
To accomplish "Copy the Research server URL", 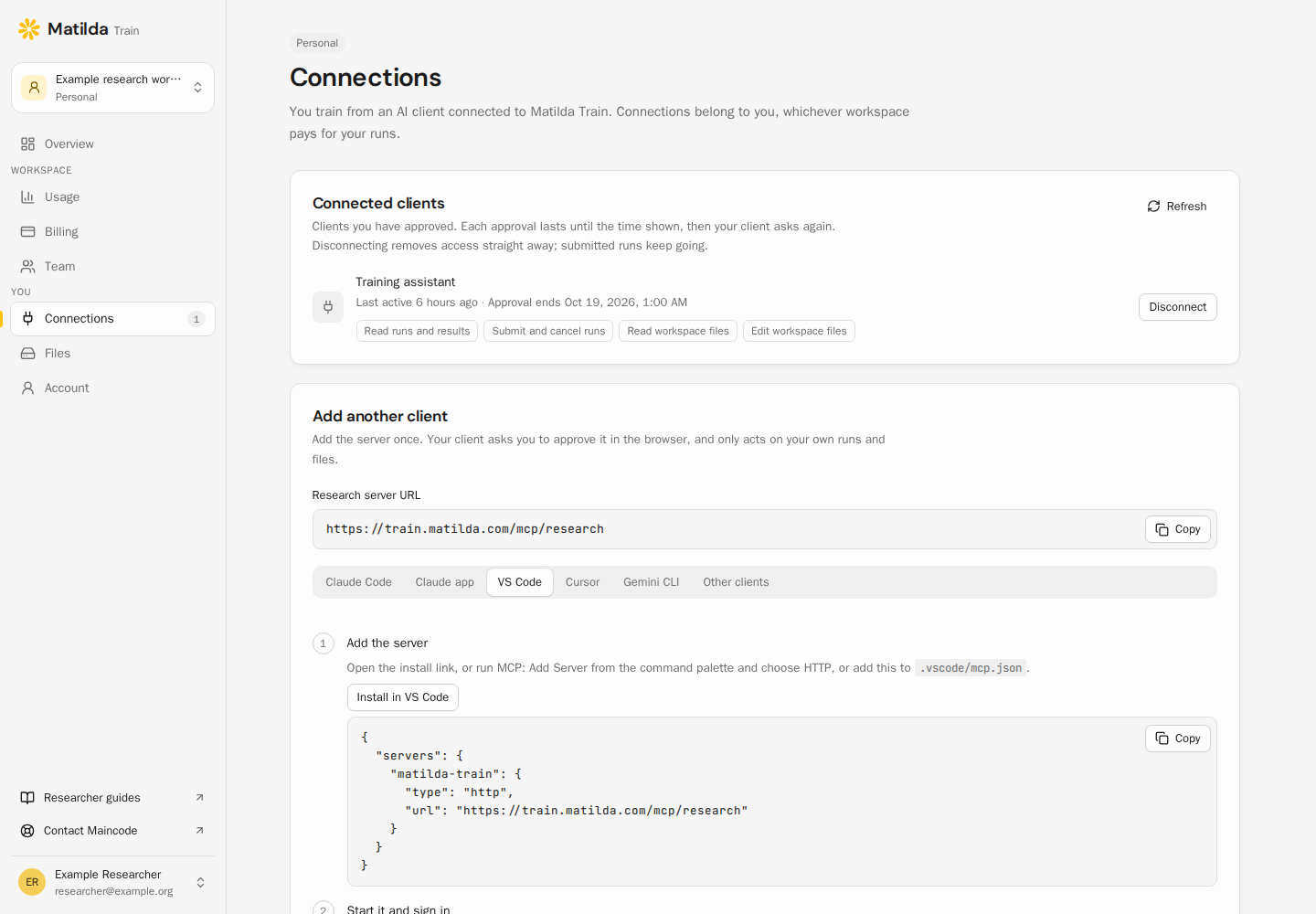I will pos(1177,529).
